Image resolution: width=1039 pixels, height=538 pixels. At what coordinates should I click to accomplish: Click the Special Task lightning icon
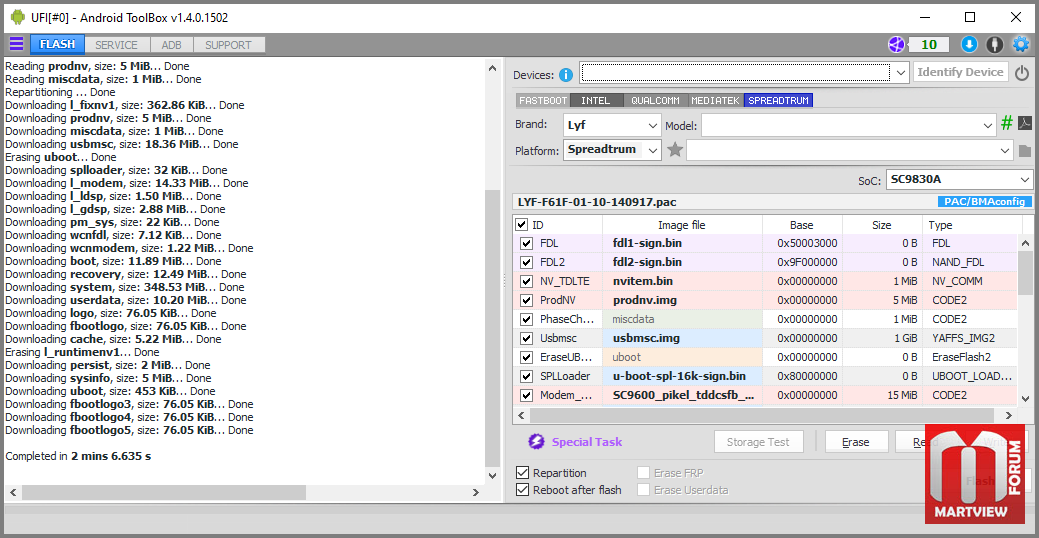(x=536, y=442)
